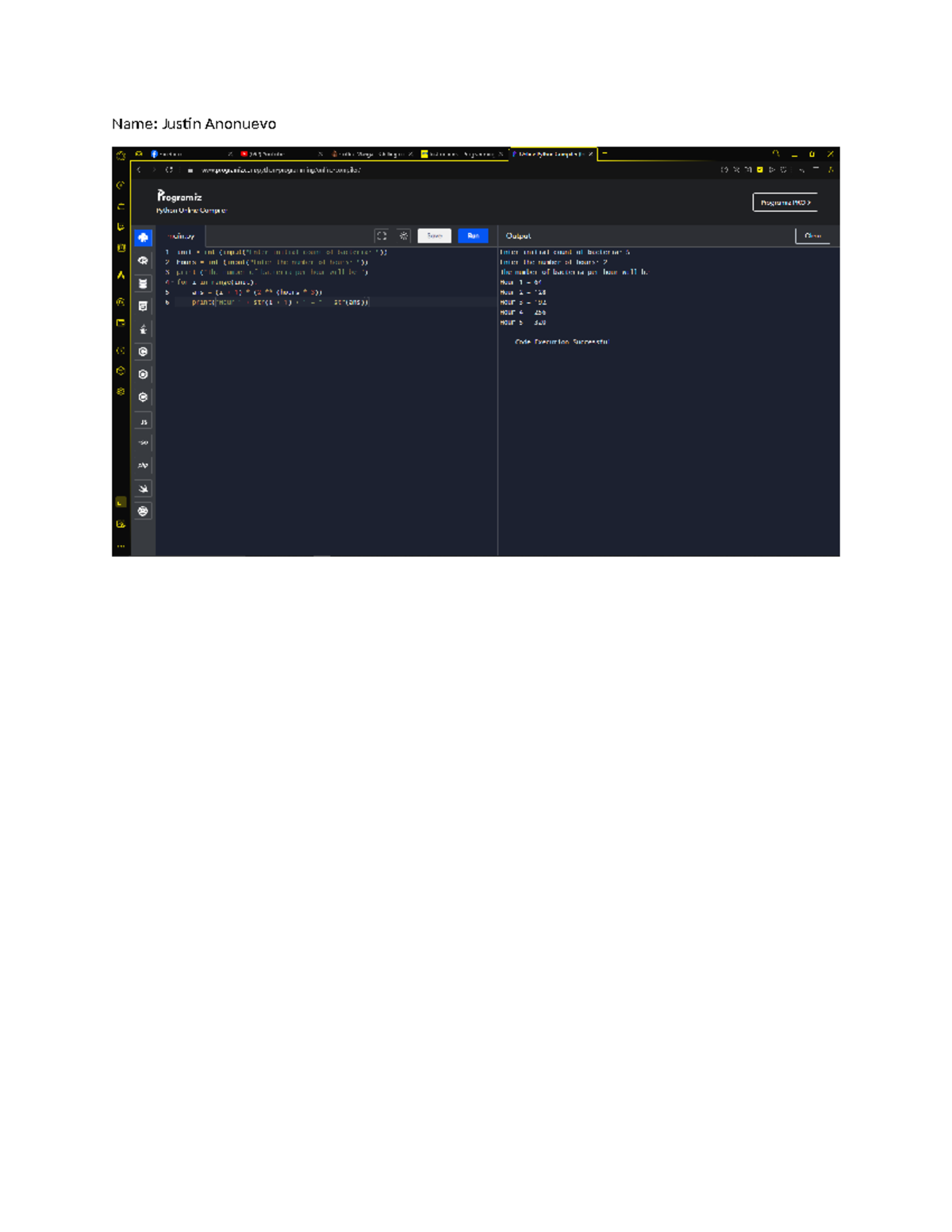Open Chrome's three-dot browser menu

tap(791, 169)
